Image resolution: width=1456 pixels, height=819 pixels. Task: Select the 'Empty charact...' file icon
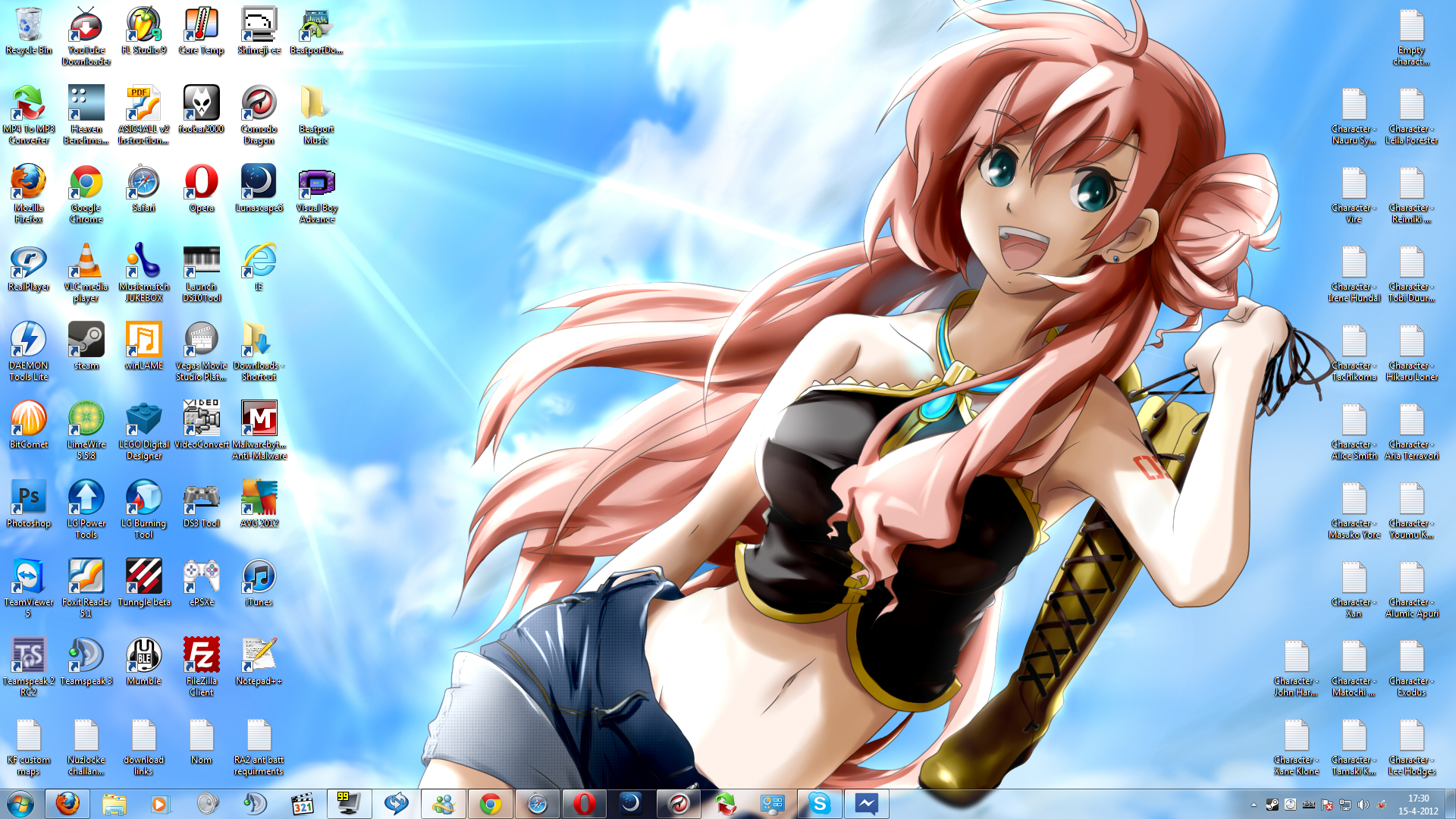(x=1412, y=36)
